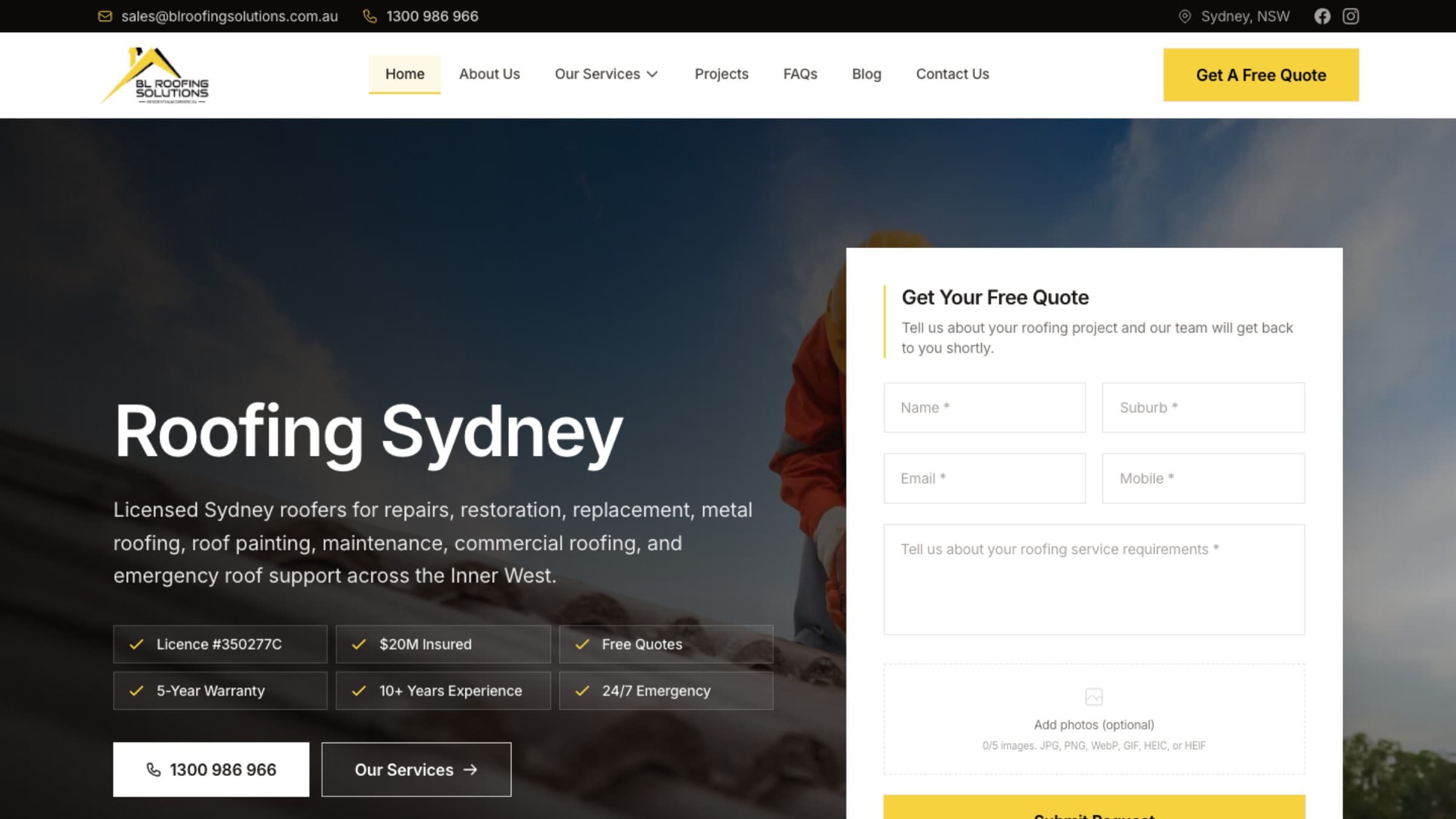Click the sales@blroofingsolutions.com.au email link

point(229,16)
